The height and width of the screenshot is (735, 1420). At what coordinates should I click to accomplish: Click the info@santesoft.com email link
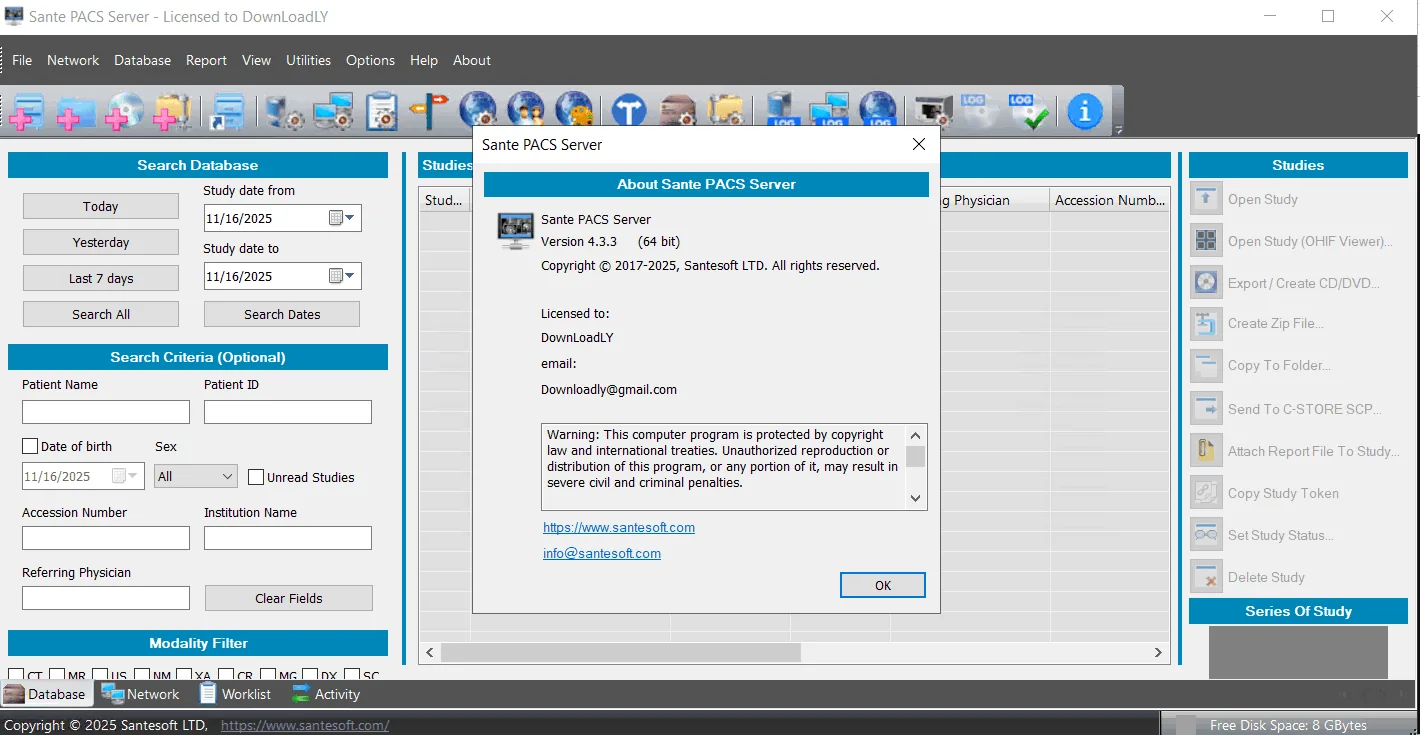click(602, 553)
